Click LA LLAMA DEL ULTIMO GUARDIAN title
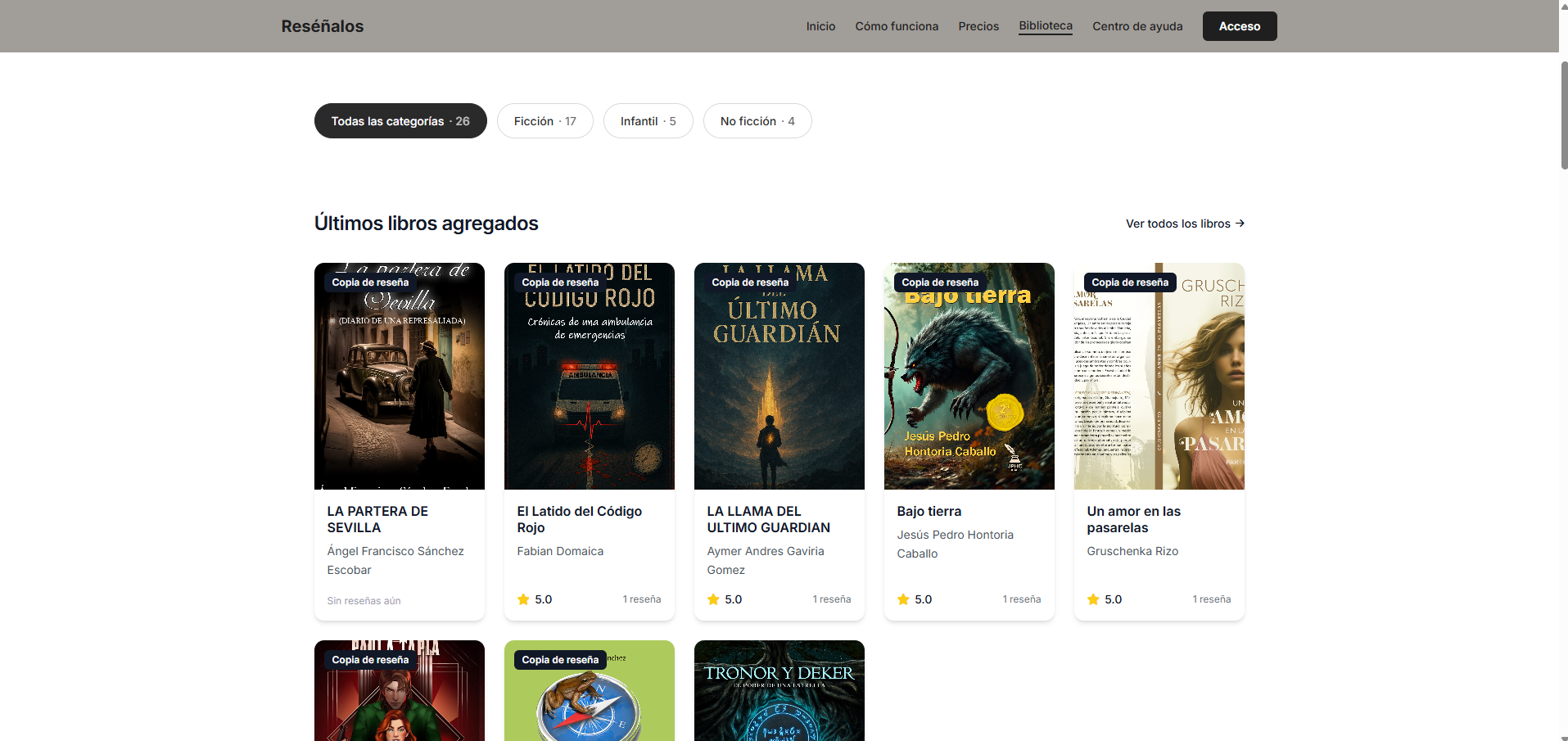 coord(769,519)
